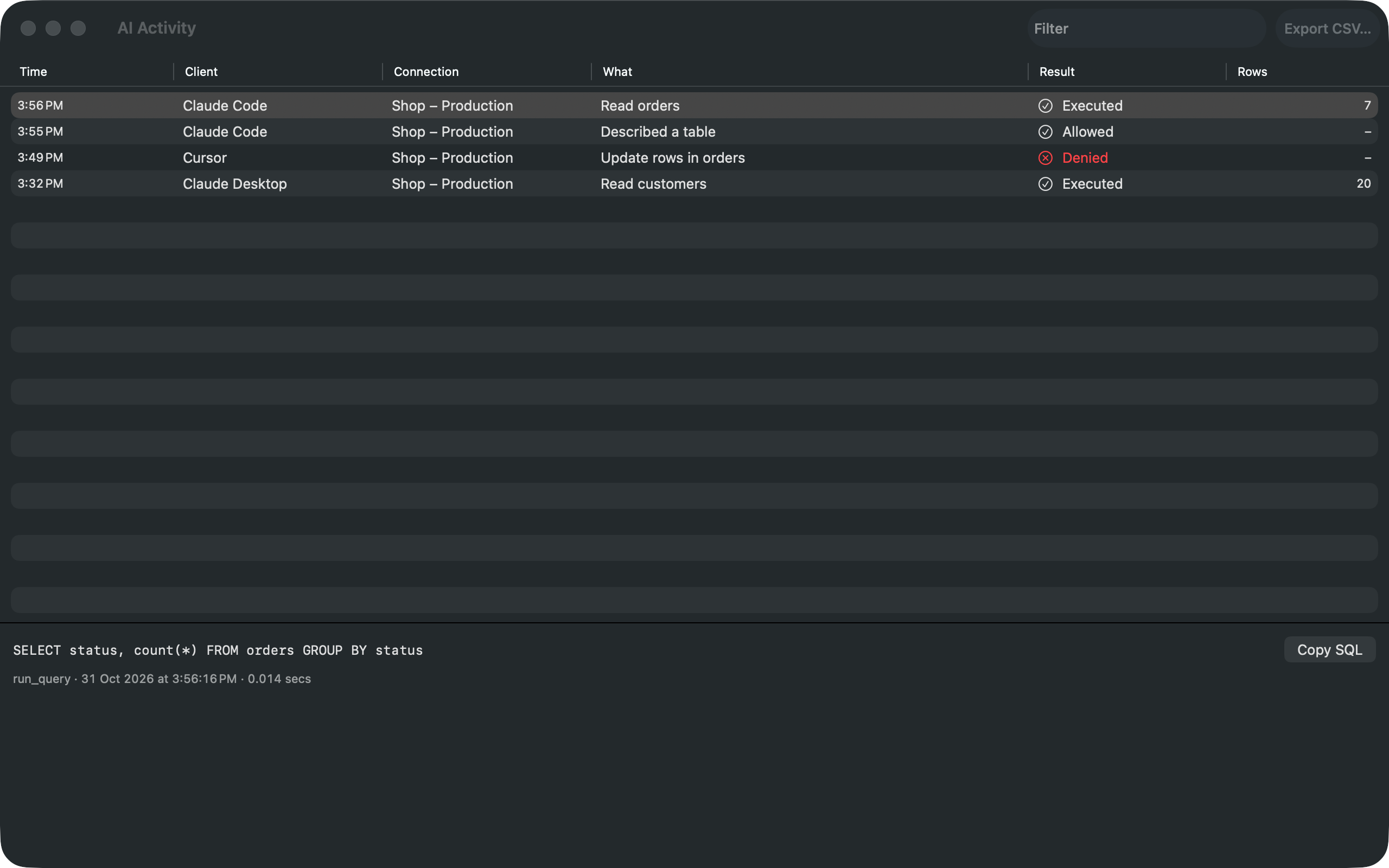Focus the Filter search field
This screenshot has height=868, width=1389.
click(x=1146, y=28)
